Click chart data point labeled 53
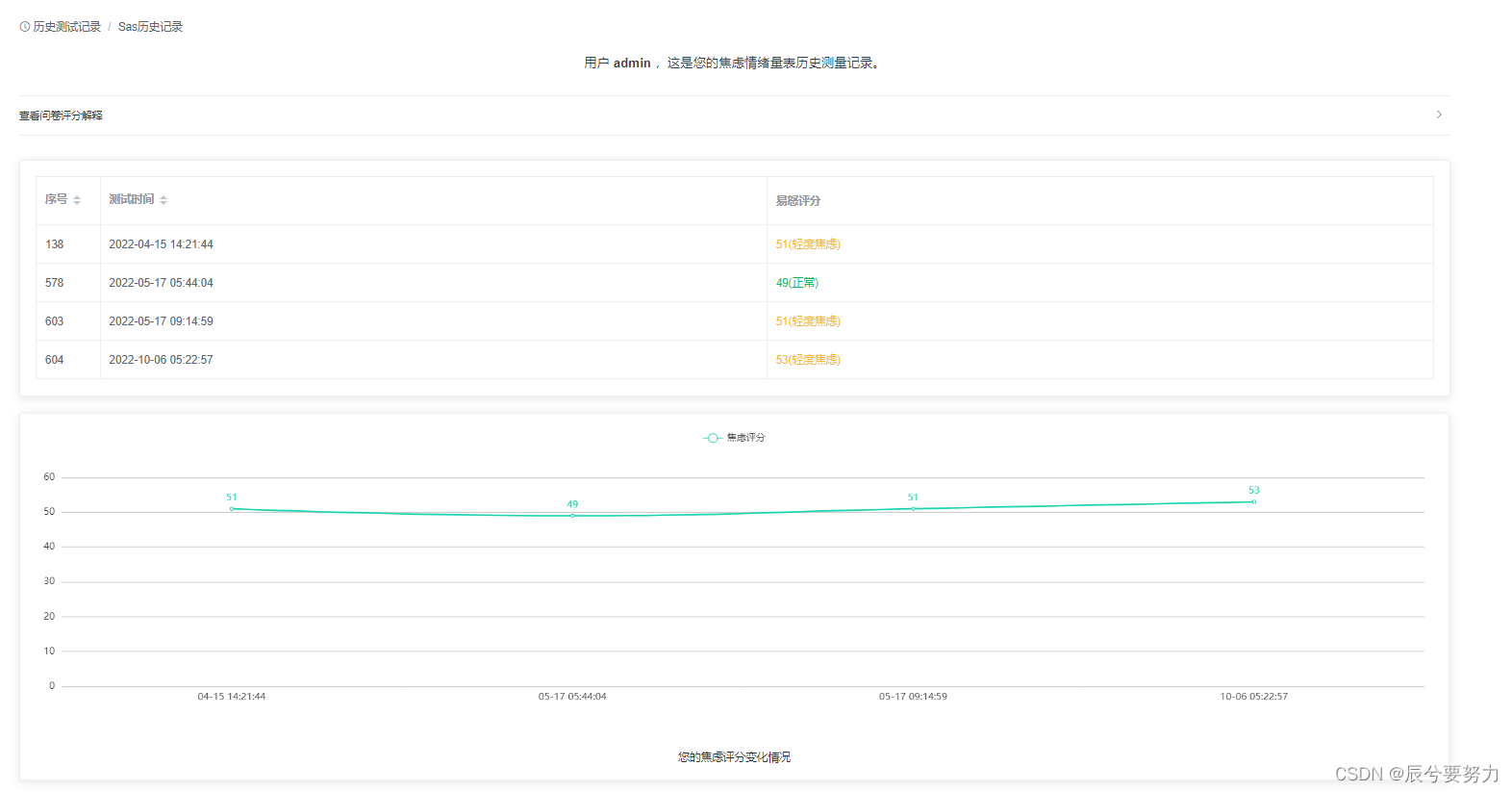 click(1253, 502)
